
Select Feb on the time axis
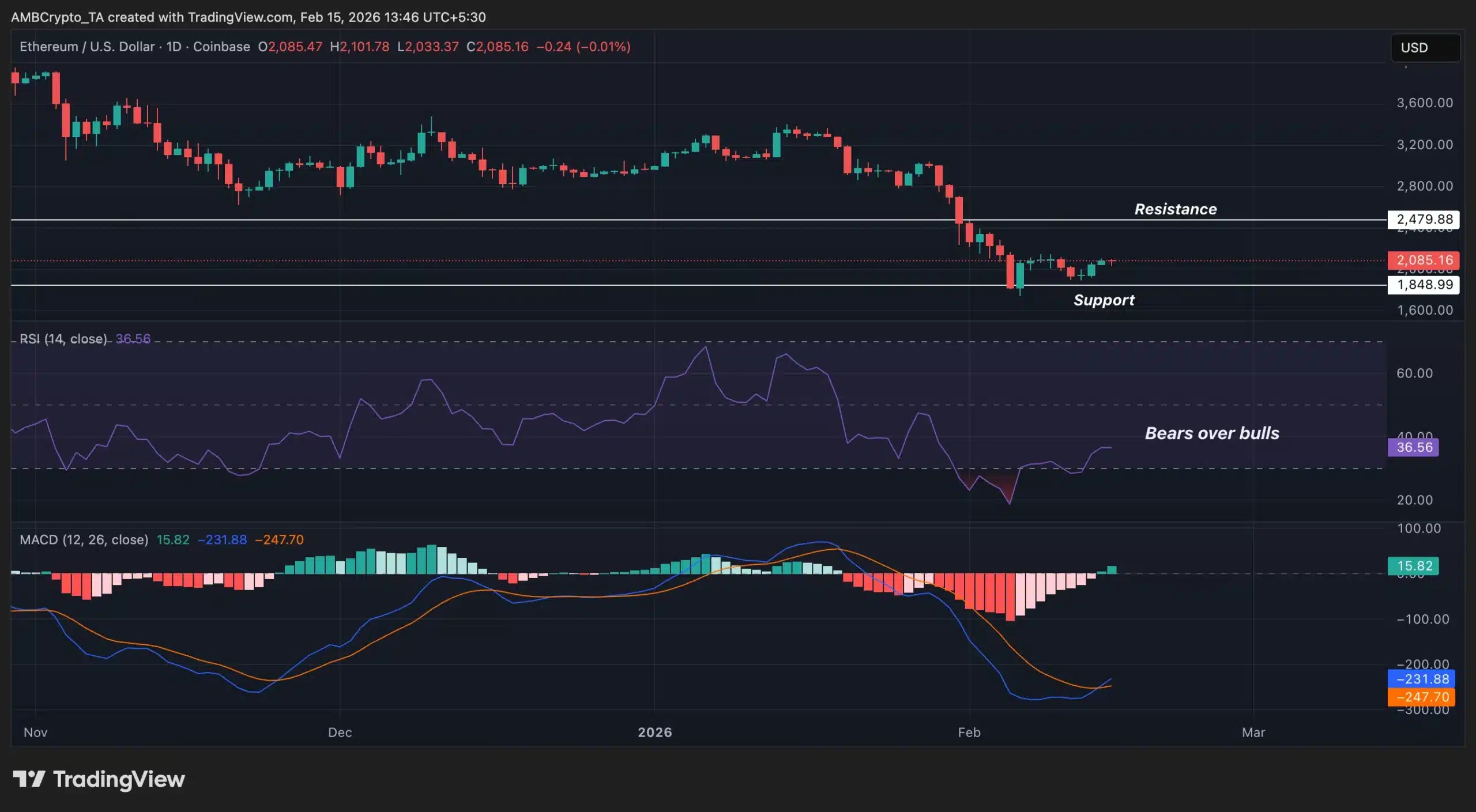click(970, 732)
